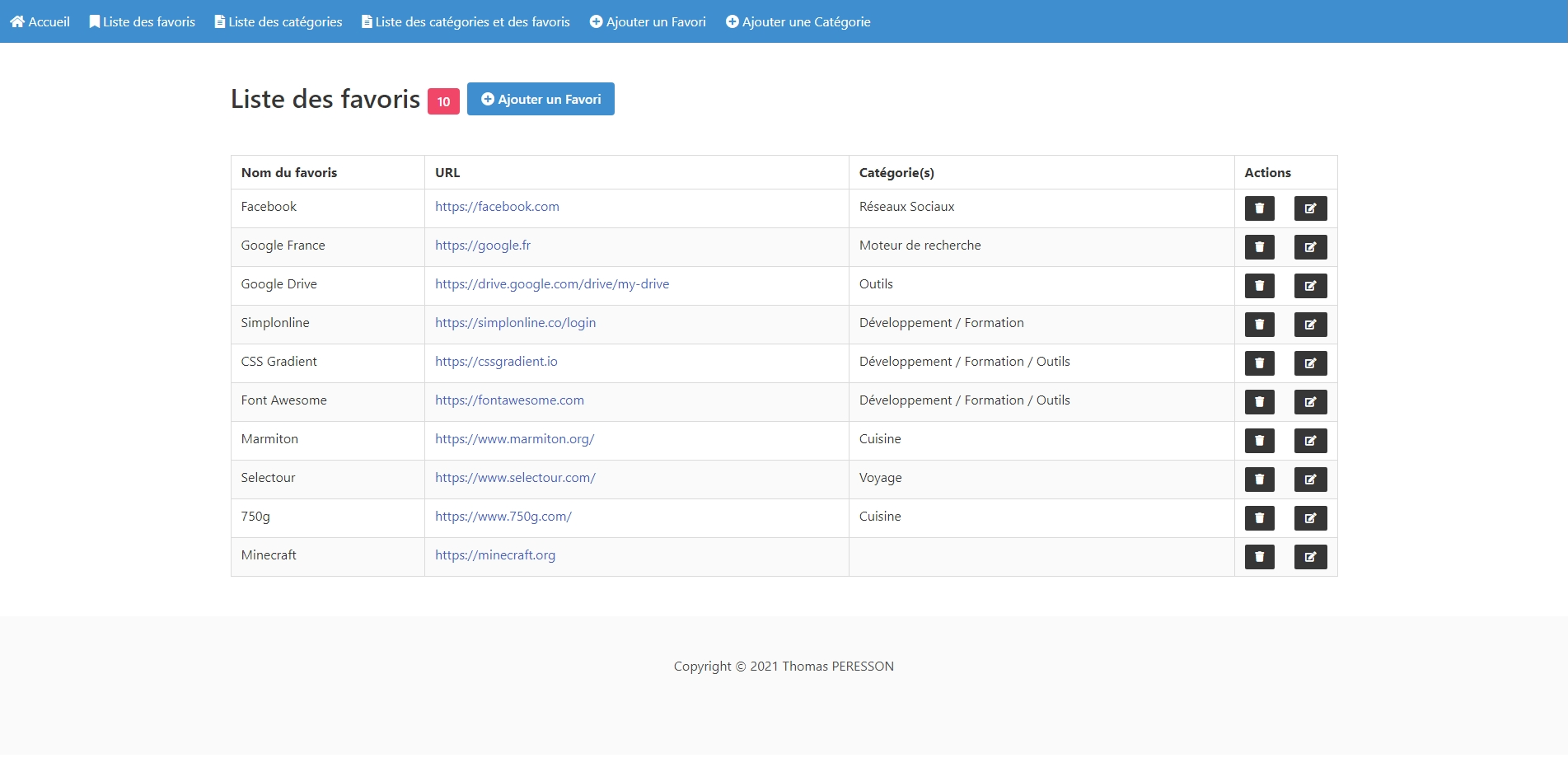Open the minecraft.org link
This screenshot has width=1568, height=772.
coord(495,555)
